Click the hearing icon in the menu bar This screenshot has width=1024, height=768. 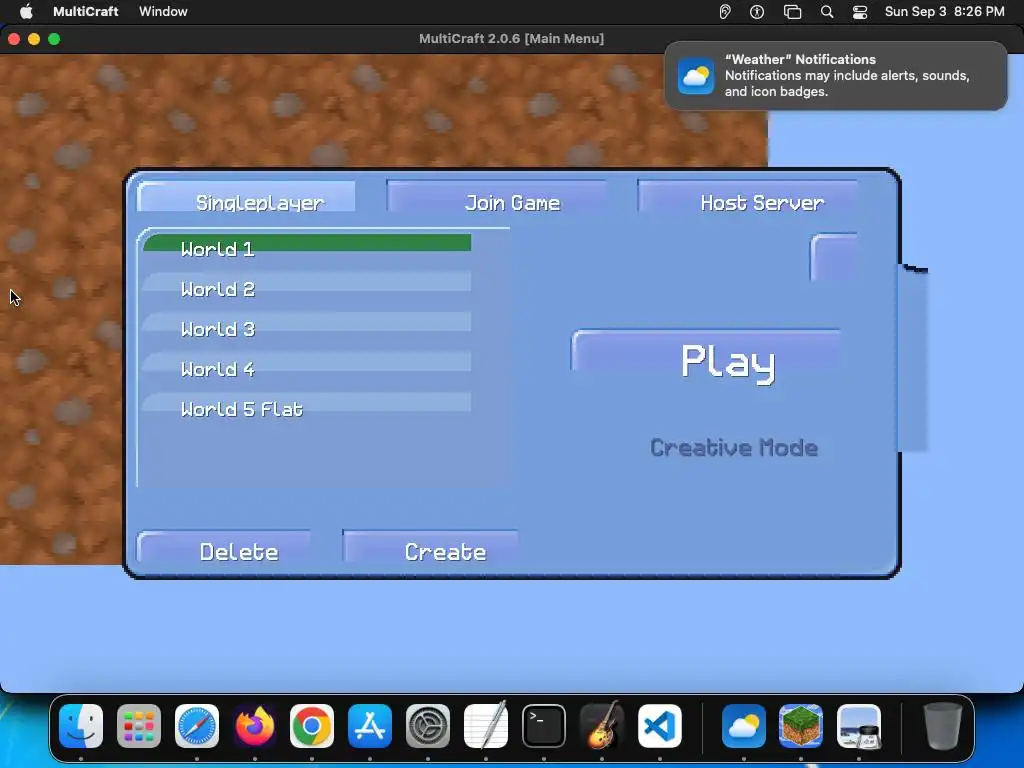[725, 12]
